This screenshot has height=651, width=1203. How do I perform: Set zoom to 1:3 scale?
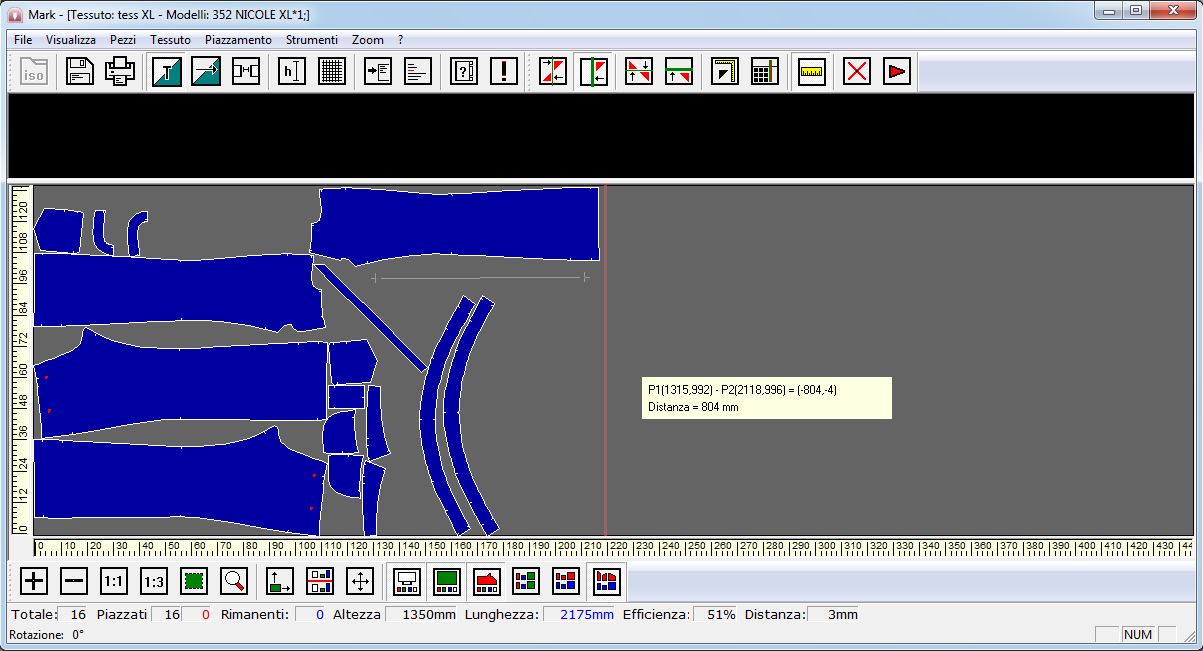[x=154, y=580]
